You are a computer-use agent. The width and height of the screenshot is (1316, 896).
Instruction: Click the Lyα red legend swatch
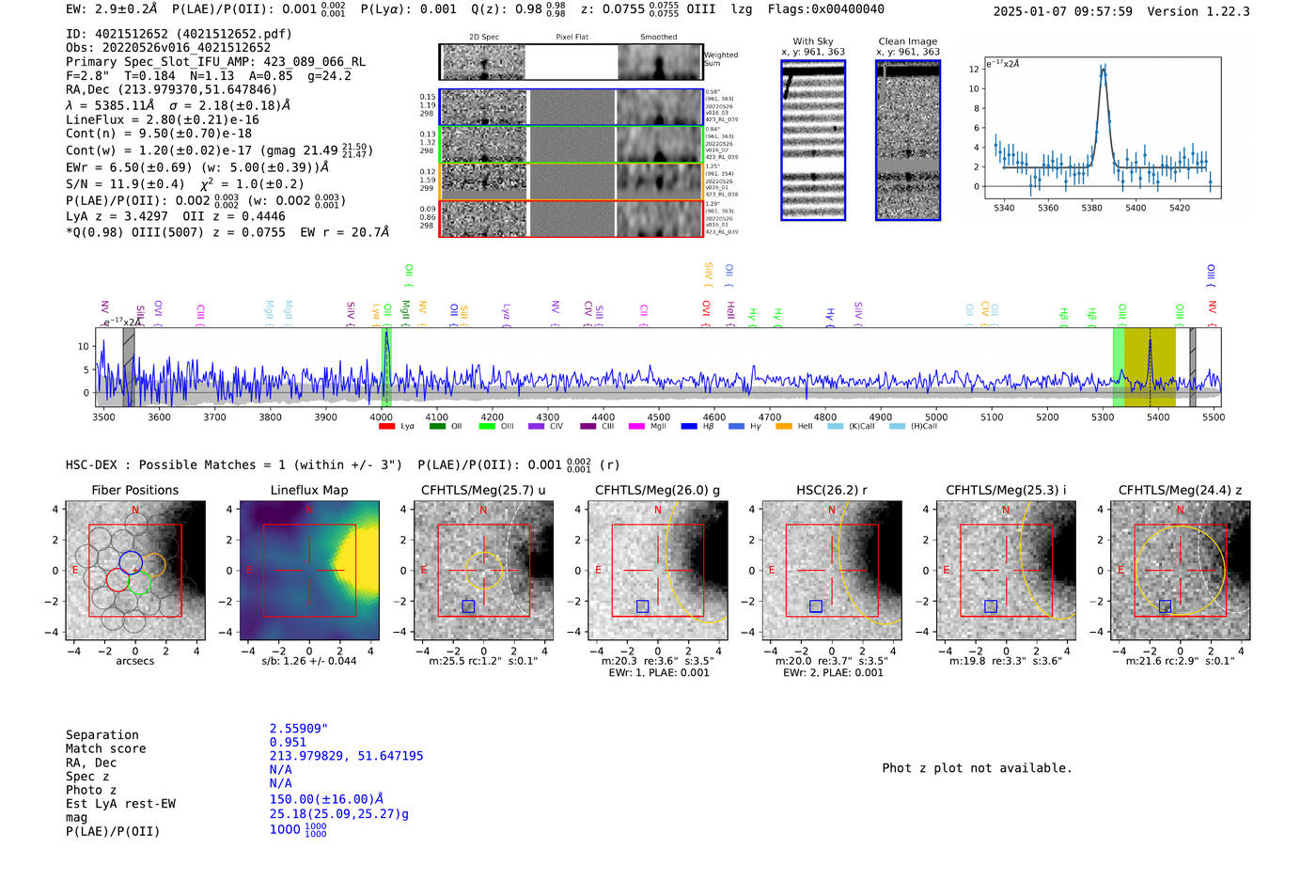point(385,427)
